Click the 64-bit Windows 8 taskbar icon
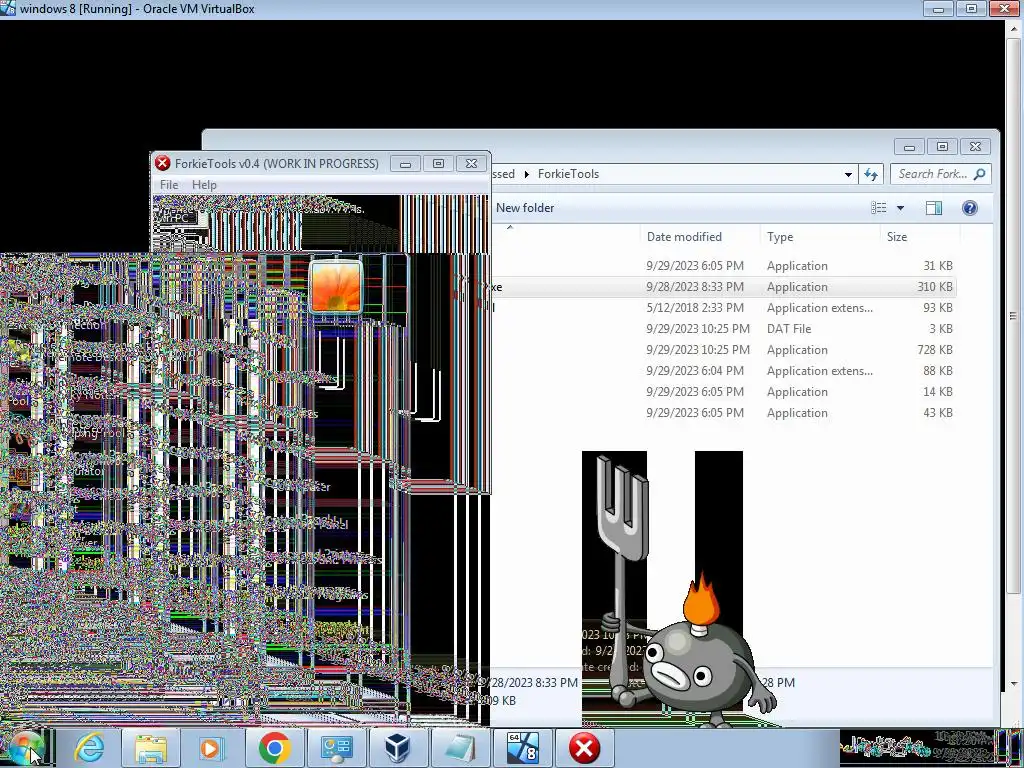This screenshot has height=768, width=1024. click(522, 748)
